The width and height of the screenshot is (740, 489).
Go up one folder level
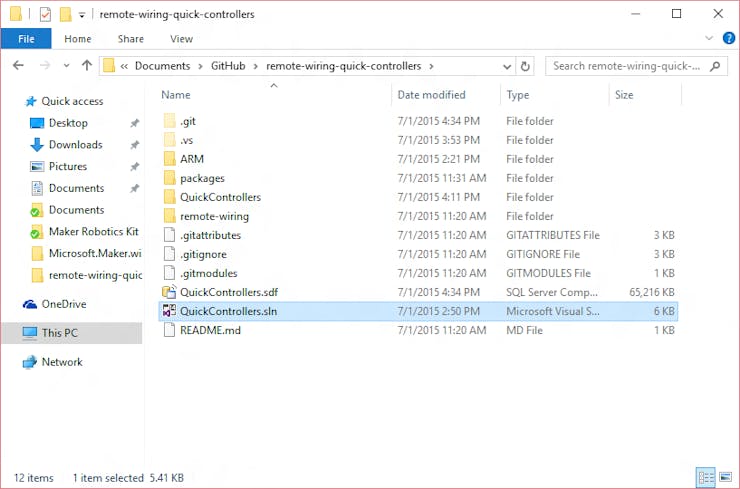point(87,66)
